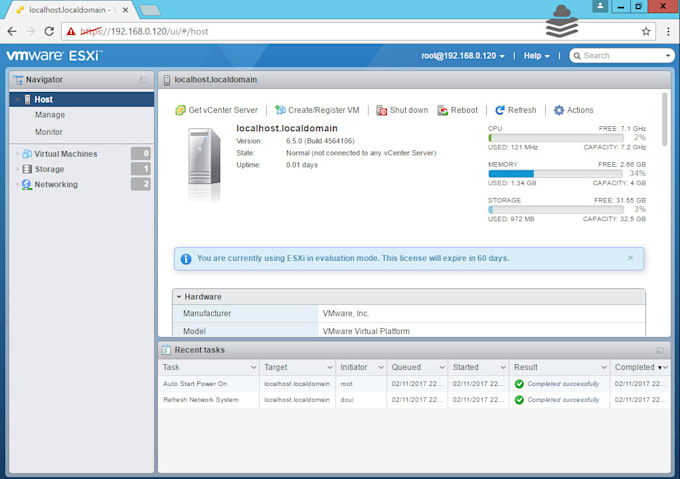Select Manage in the Navigator
680x479 pixels.
click(50, 115)
